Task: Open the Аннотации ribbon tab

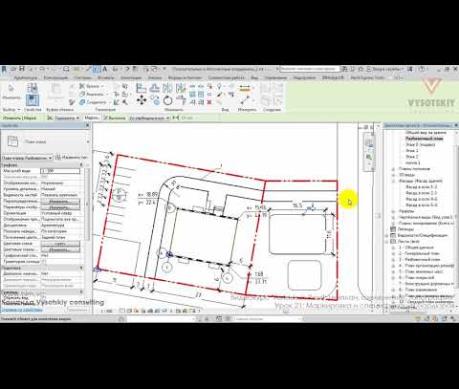Action: (131, 78)
